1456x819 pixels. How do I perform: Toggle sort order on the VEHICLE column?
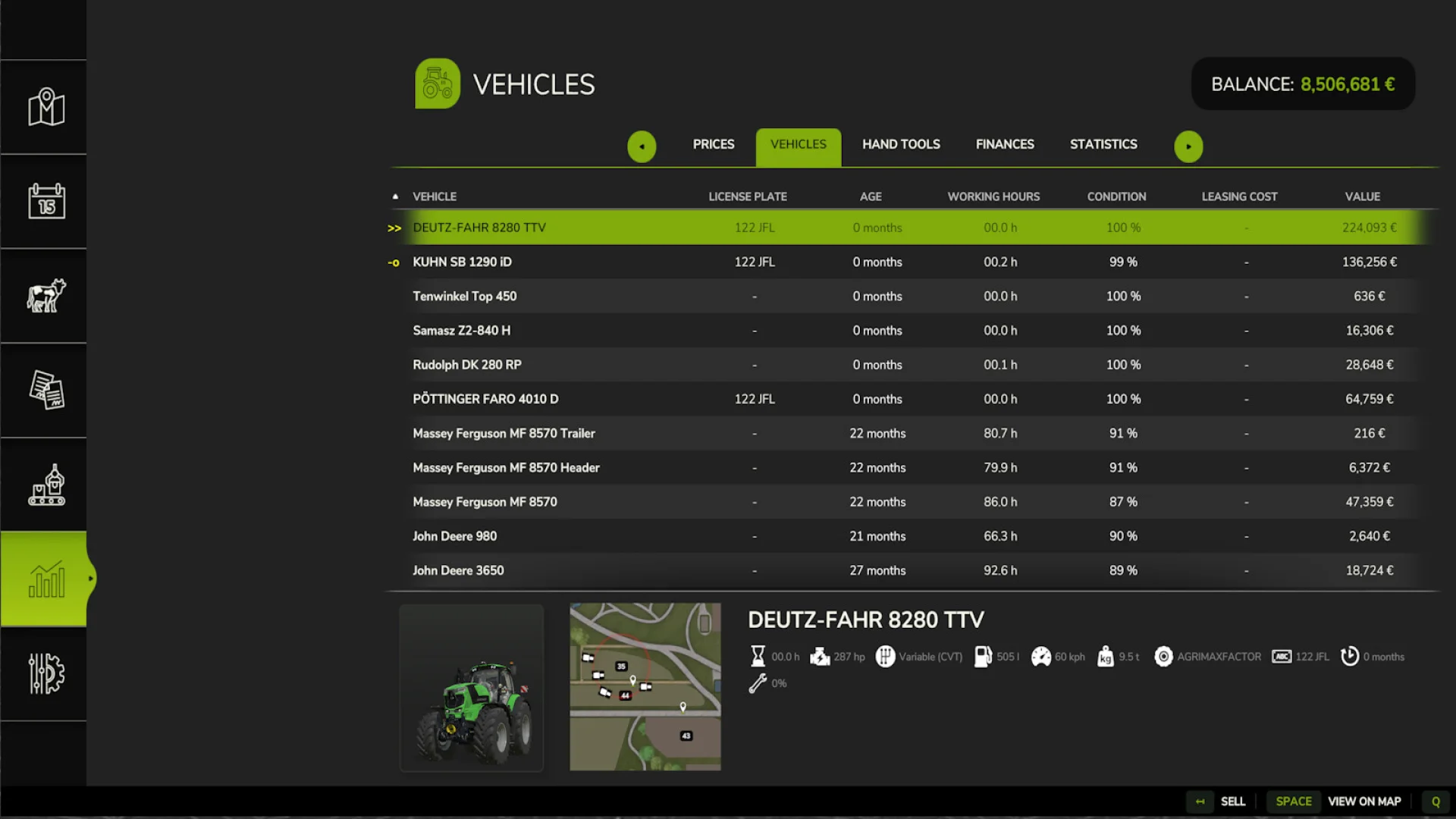point(435,196)
